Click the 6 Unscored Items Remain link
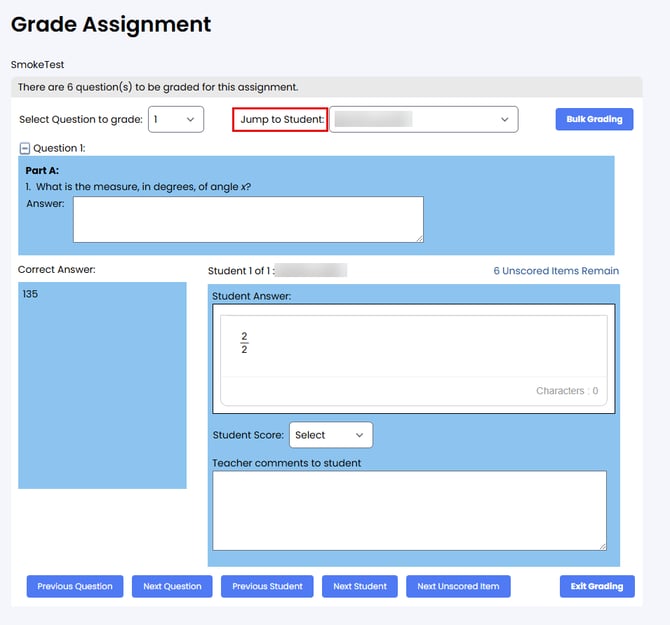670x625 pixels. pos(556,271)
